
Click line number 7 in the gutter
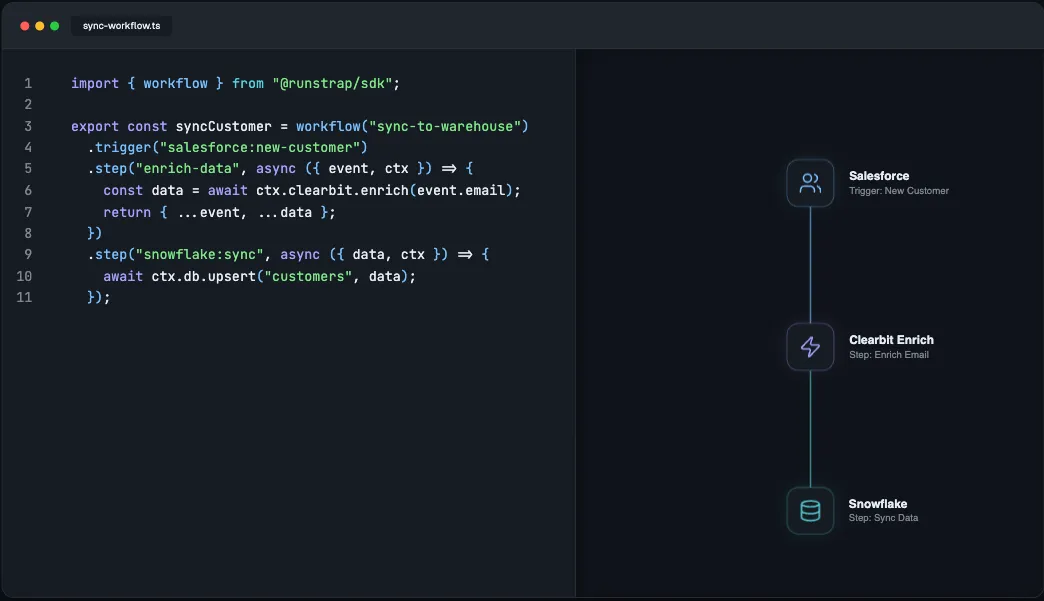coord(27,211)
